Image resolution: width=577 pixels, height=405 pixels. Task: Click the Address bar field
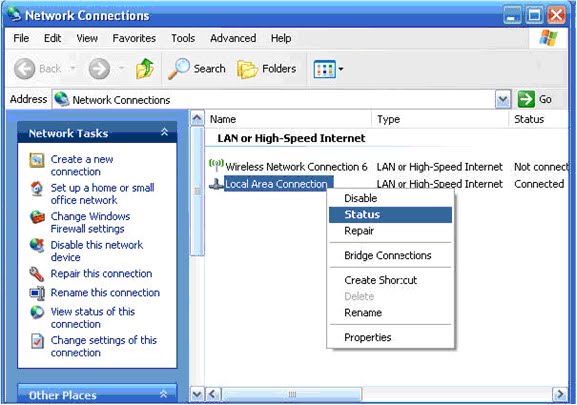(x=282, y=99)
